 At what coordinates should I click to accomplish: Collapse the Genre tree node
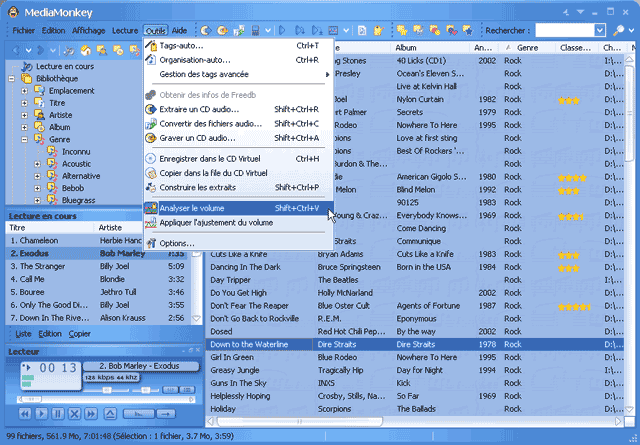coord(24,139)
